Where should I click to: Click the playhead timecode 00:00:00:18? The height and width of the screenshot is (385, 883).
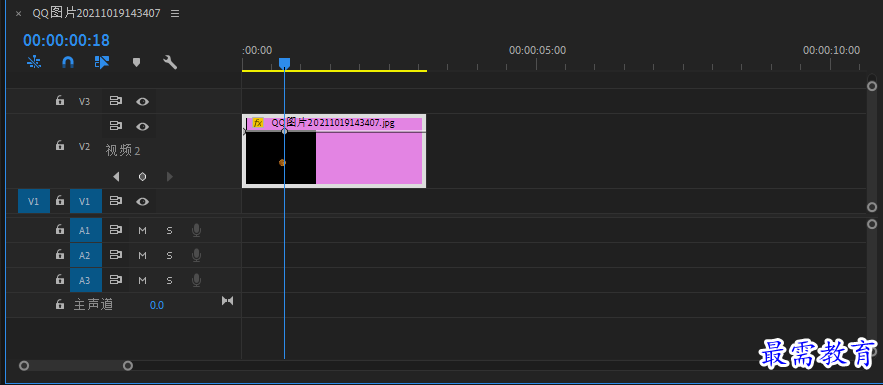point(66,40)
